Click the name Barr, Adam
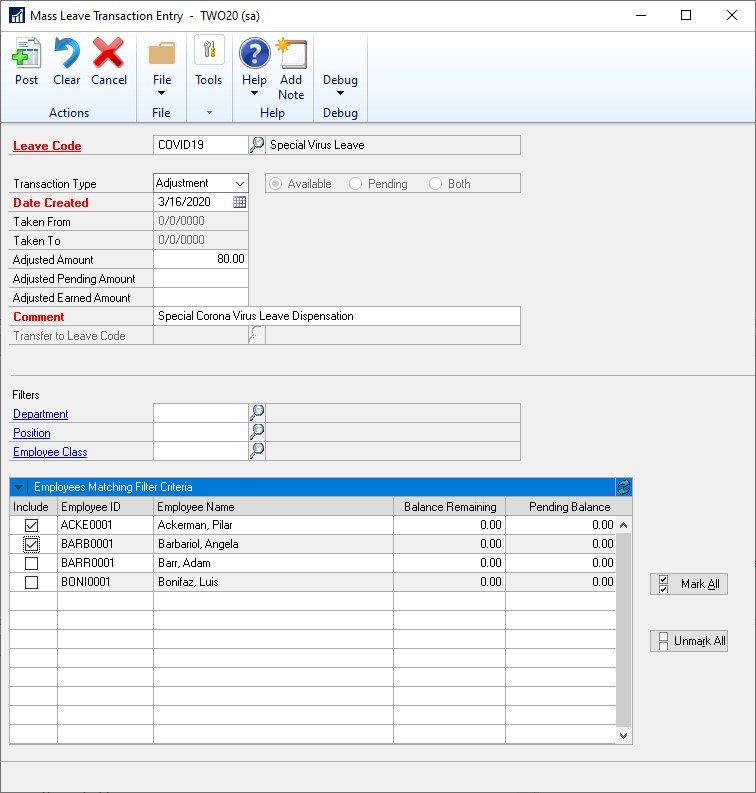The height and width of the screenshot is (793, 756). pos(184,563)
